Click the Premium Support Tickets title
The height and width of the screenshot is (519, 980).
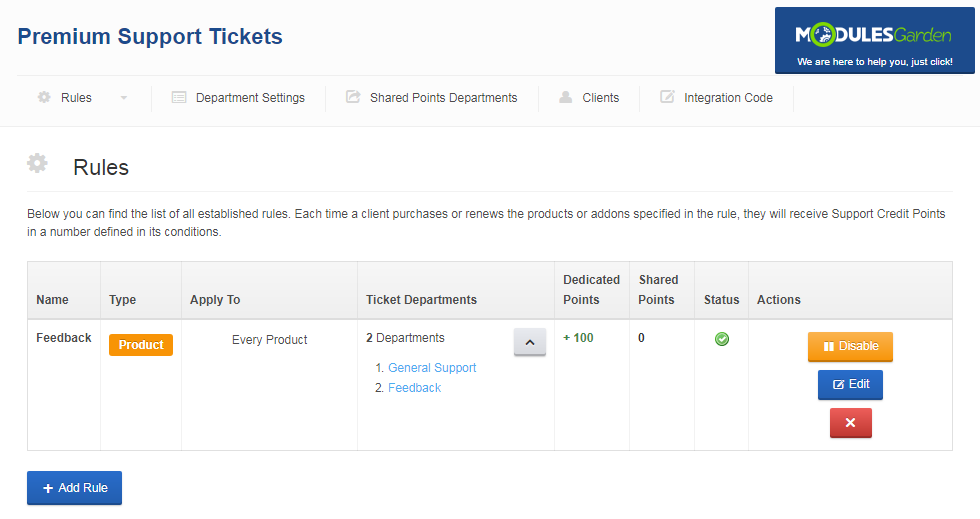point(150,36)
